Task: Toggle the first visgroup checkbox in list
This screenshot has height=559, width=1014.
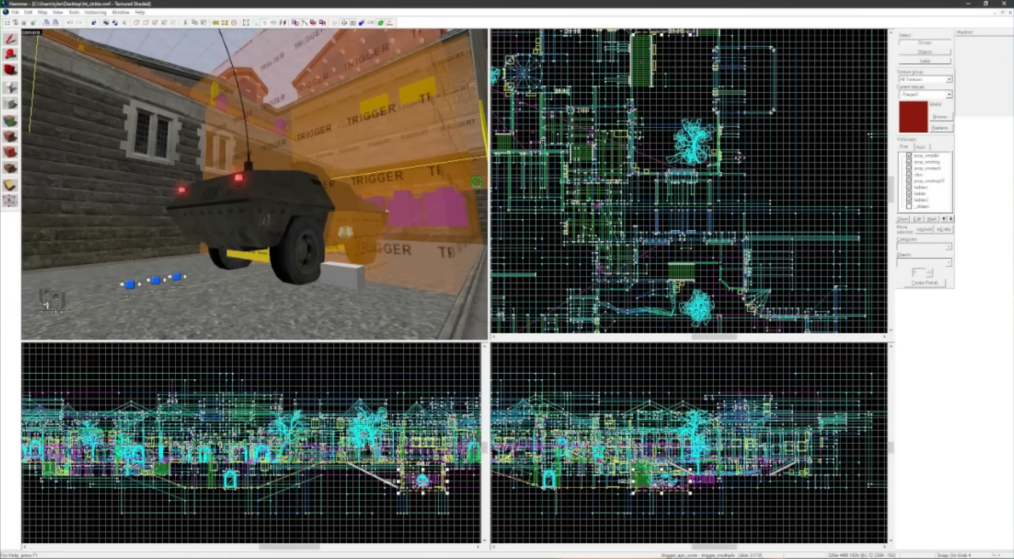Action: click(909, 156)
